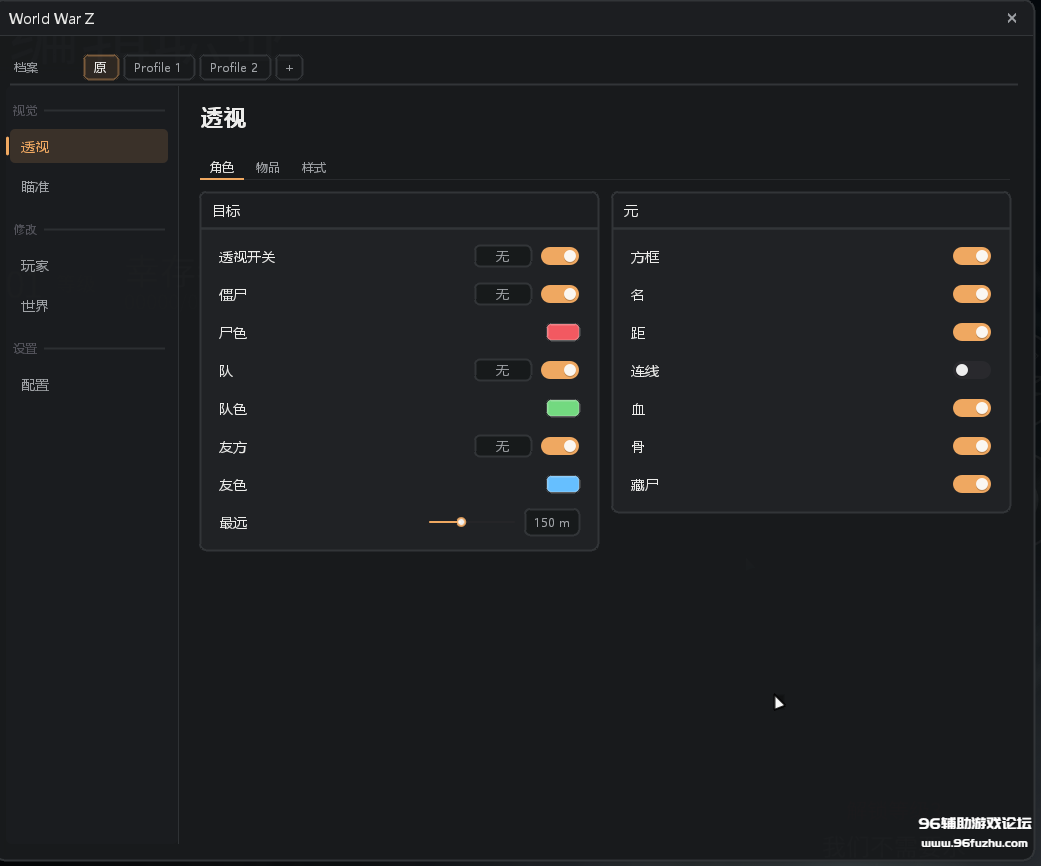Toggle the 方框 switch

971,256
